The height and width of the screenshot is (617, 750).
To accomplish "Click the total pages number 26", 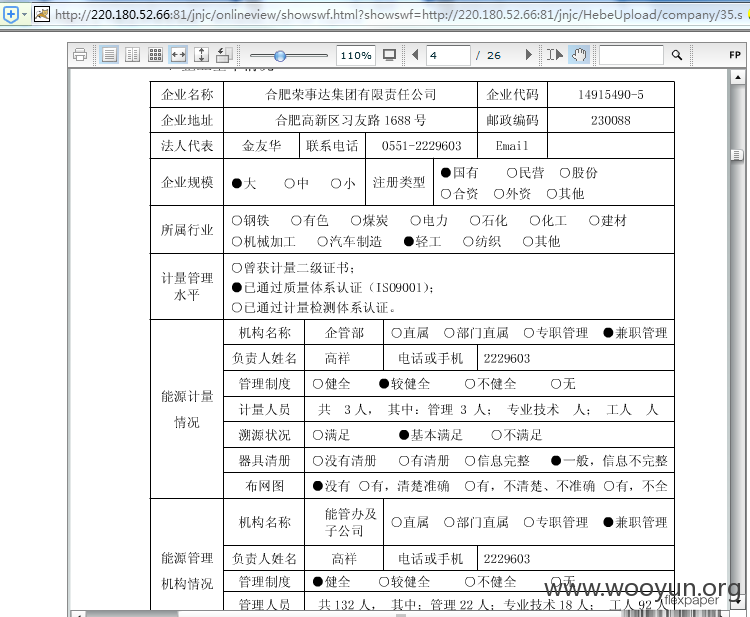I will (x=494, y=55).
